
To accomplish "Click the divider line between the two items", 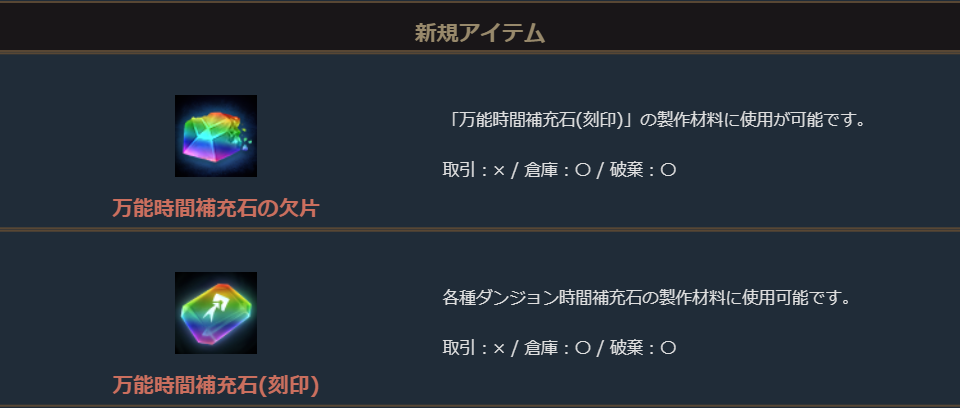I will click(x=480, y=229).
